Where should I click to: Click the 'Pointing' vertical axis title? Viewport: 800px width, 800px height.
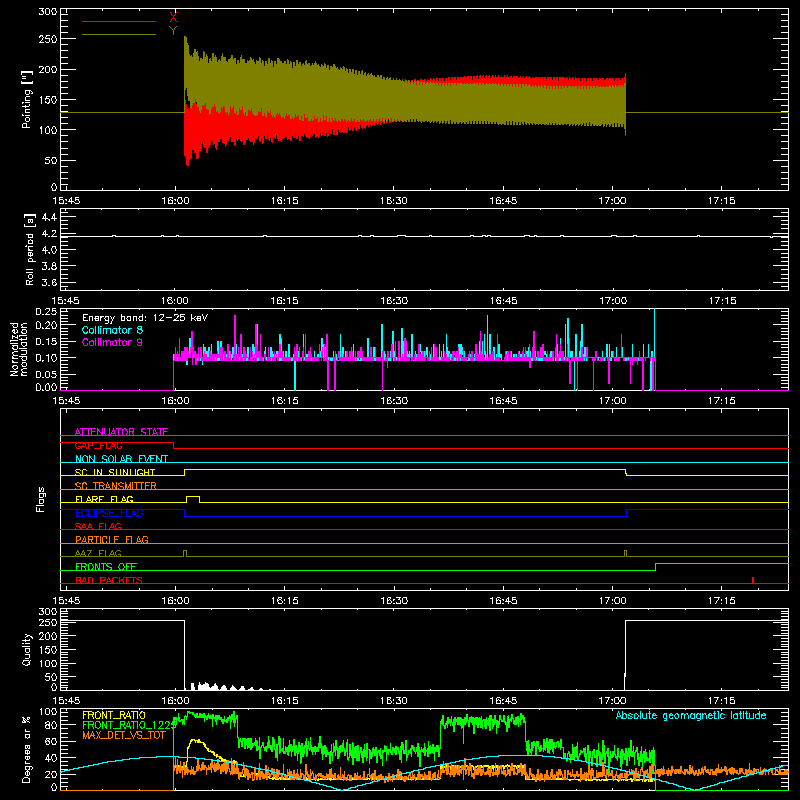[27, 99]
